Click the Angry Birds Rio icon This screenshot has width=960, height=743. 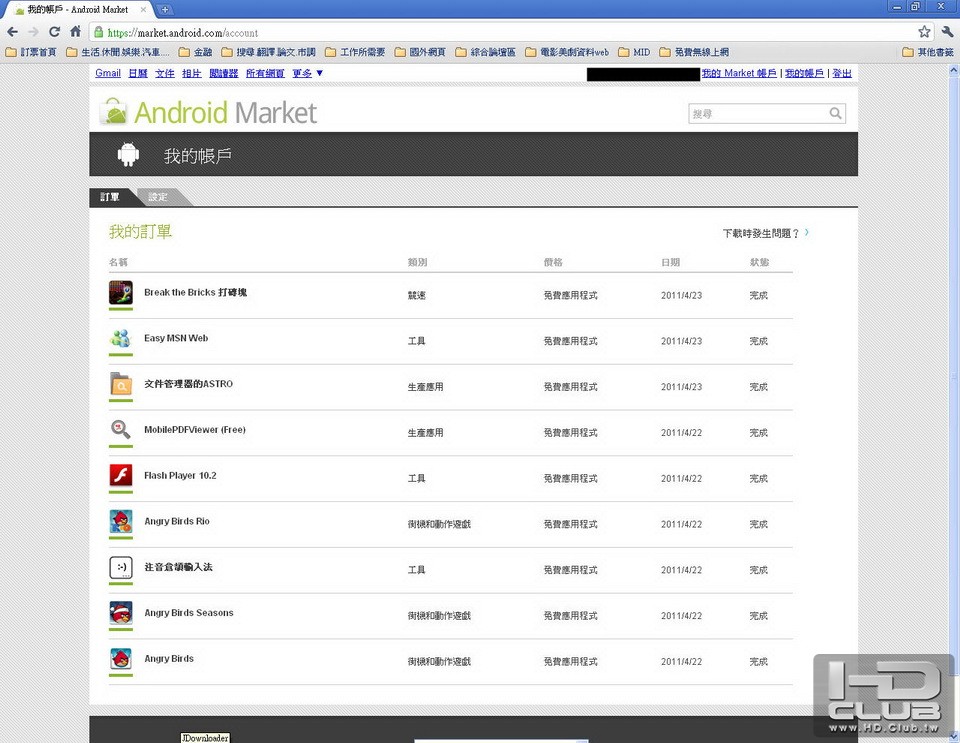point(121,521)
